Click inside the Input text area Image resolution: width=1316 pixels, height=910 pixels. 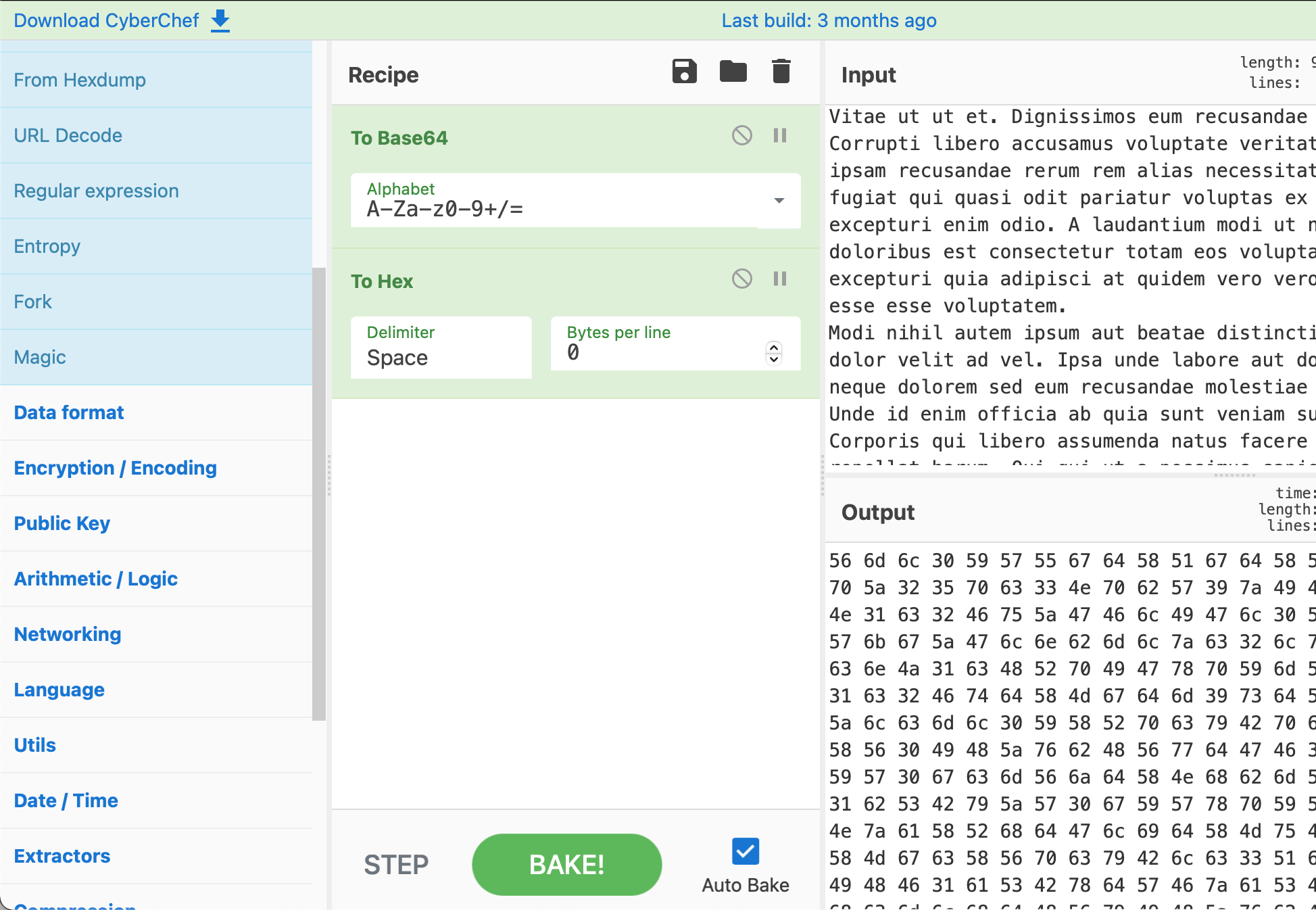click(x=1068, y=284)
